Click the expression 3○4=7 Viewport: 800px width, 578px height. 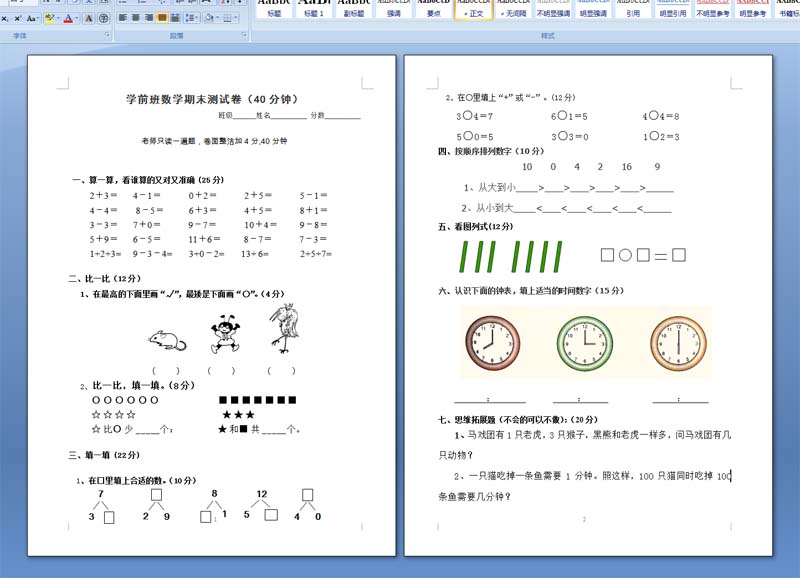[474, 116]
